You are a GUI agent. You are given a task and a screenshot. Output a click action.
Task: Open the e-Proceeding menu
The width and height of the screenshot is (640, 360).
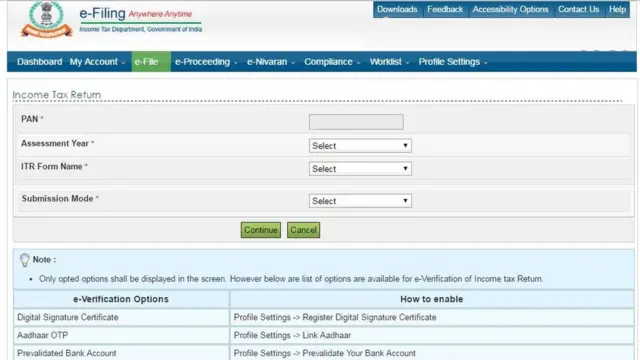[206, 62]
